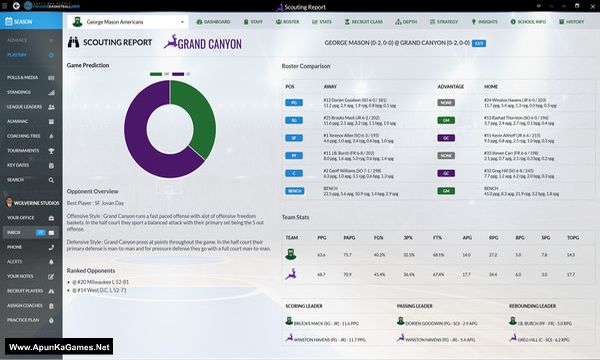The width and height of the screenshot is (600, 360).
Task: Click the title bar dropdown heart icon
Action: click(539, 6)
